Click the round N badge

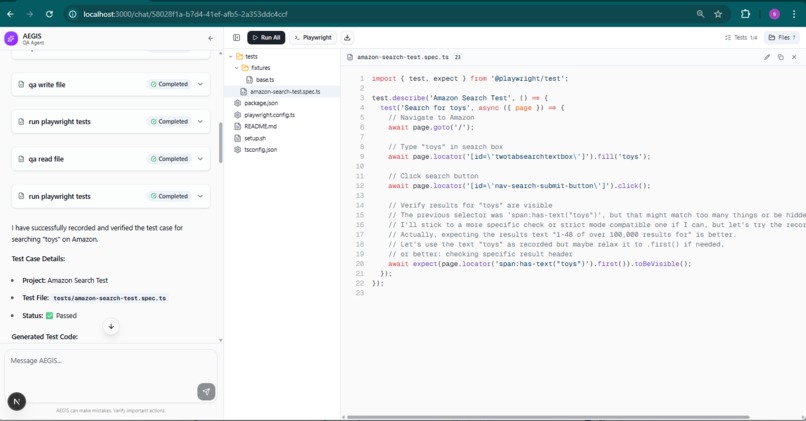pos(16,401)
